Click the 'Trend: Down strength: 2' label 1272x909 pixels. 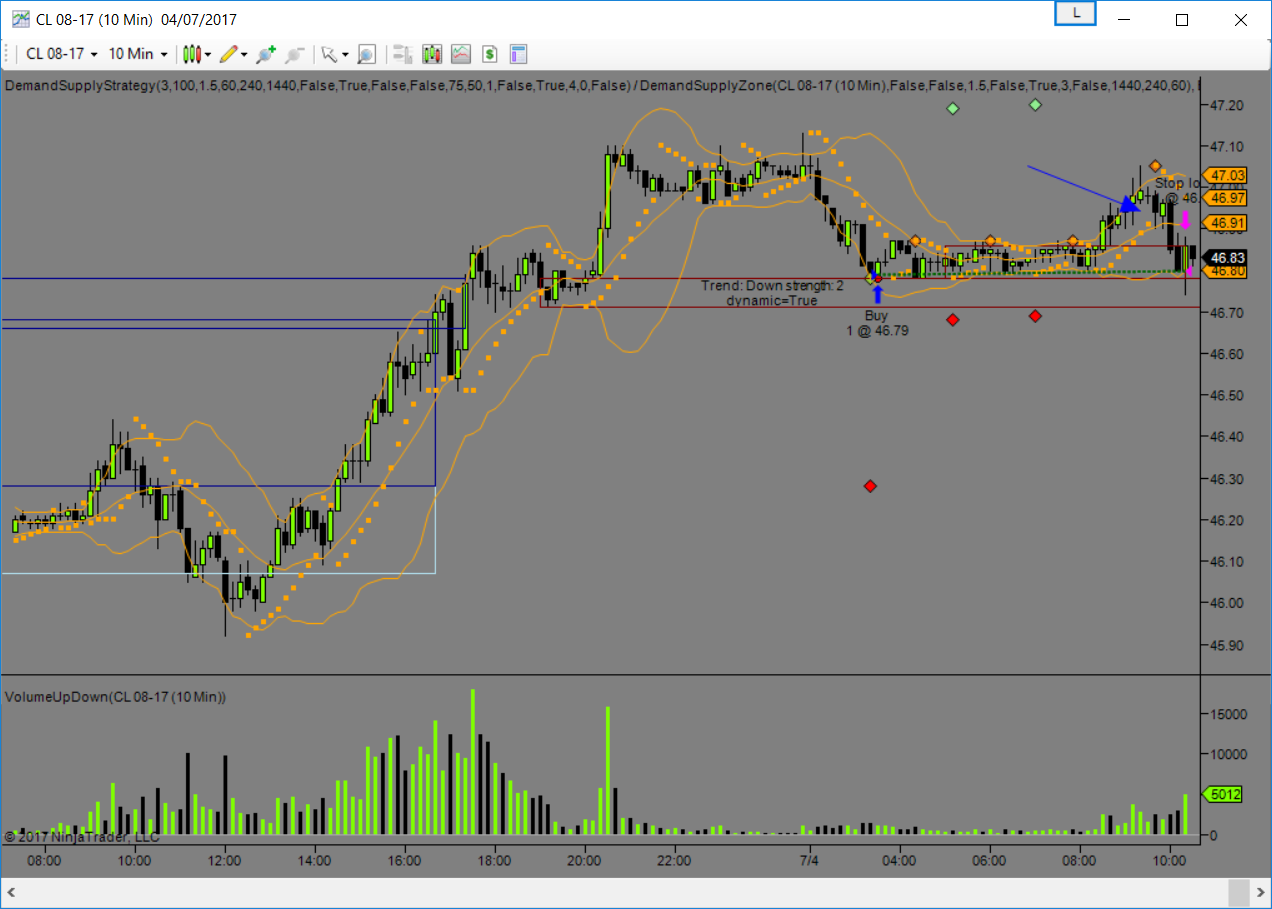tap(772, 286)
